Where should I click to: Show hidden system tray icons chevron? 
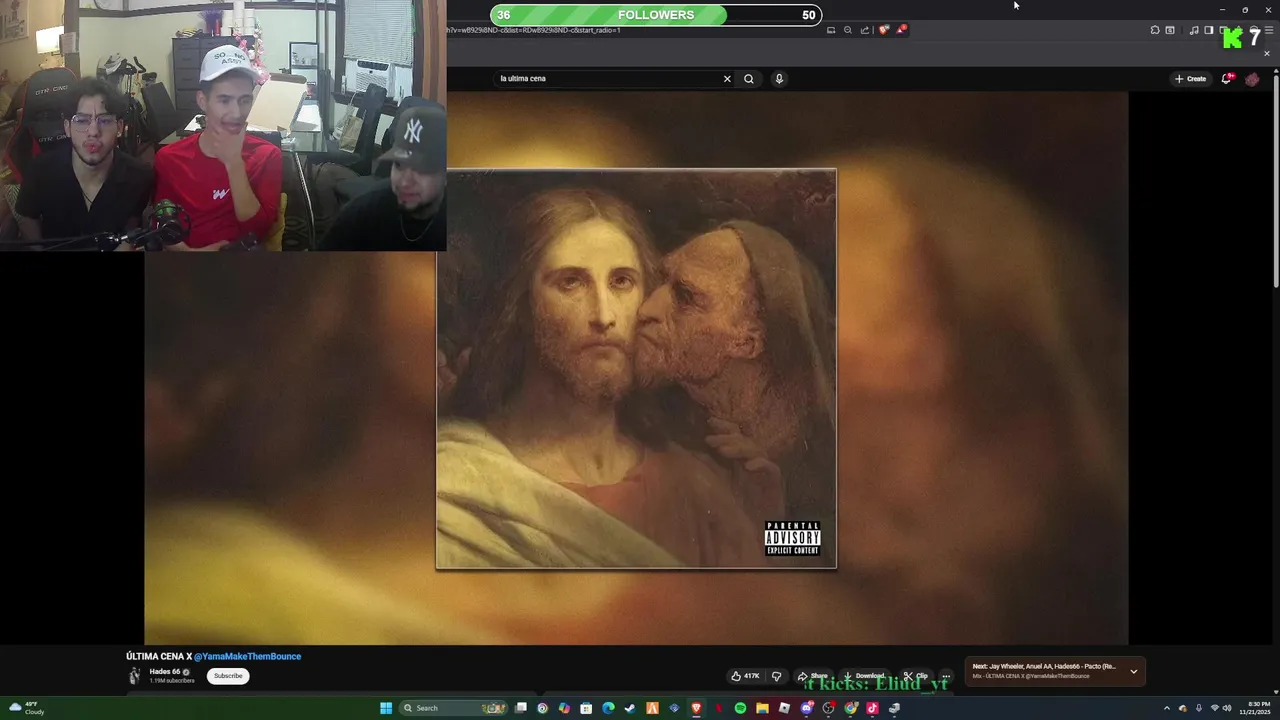(1166, 708)
